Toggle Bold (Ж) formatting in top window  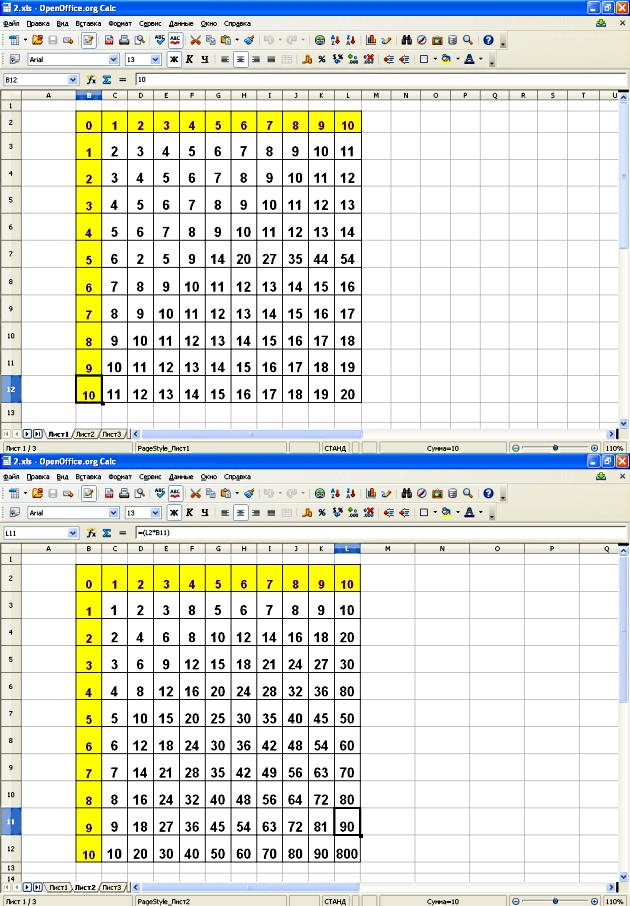pyautogui.click(x=174, y=60)
